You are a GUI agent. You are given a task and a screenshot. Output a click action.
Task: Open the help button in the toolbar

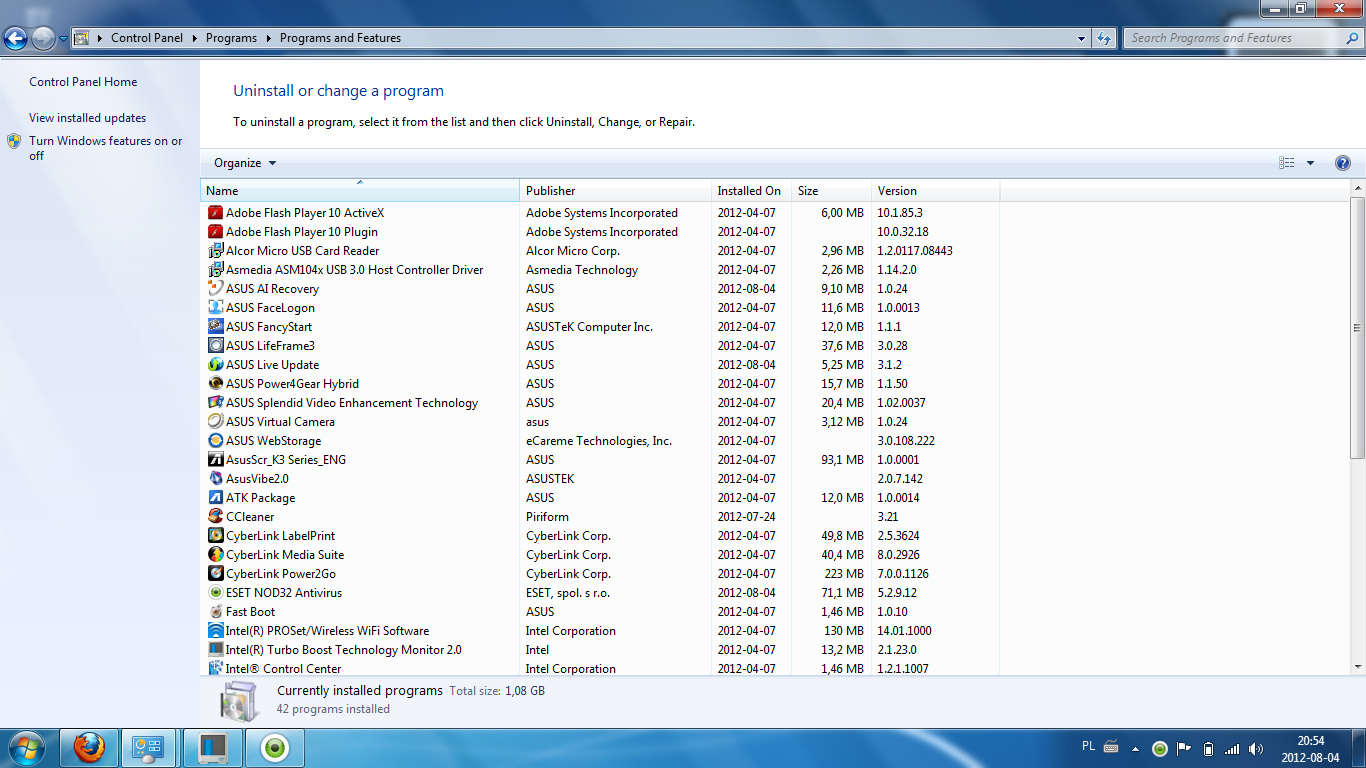click(1343, 163)
